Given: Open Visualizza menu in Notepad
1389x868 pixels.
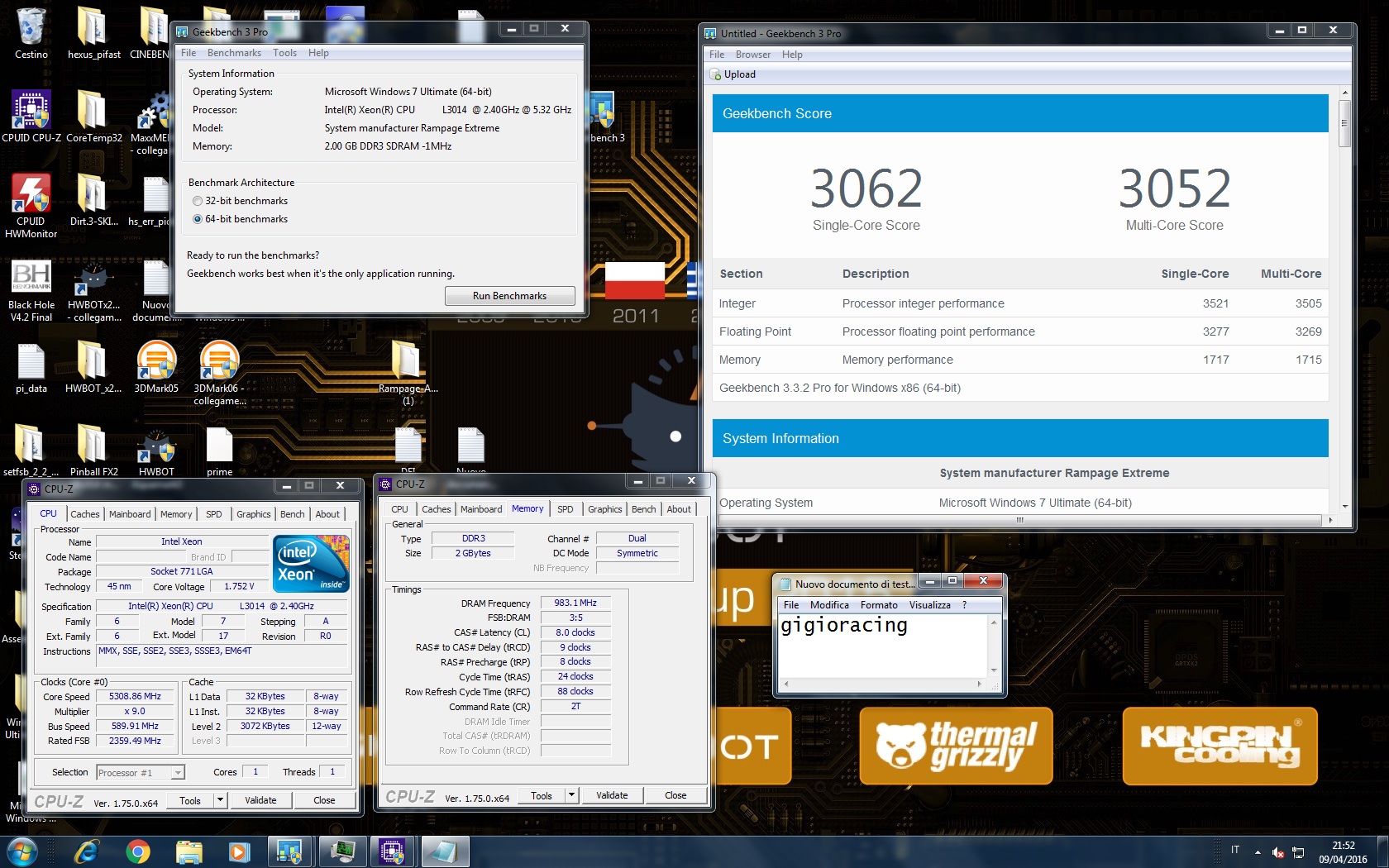Looking at the screenshot, I should [930, 605].
